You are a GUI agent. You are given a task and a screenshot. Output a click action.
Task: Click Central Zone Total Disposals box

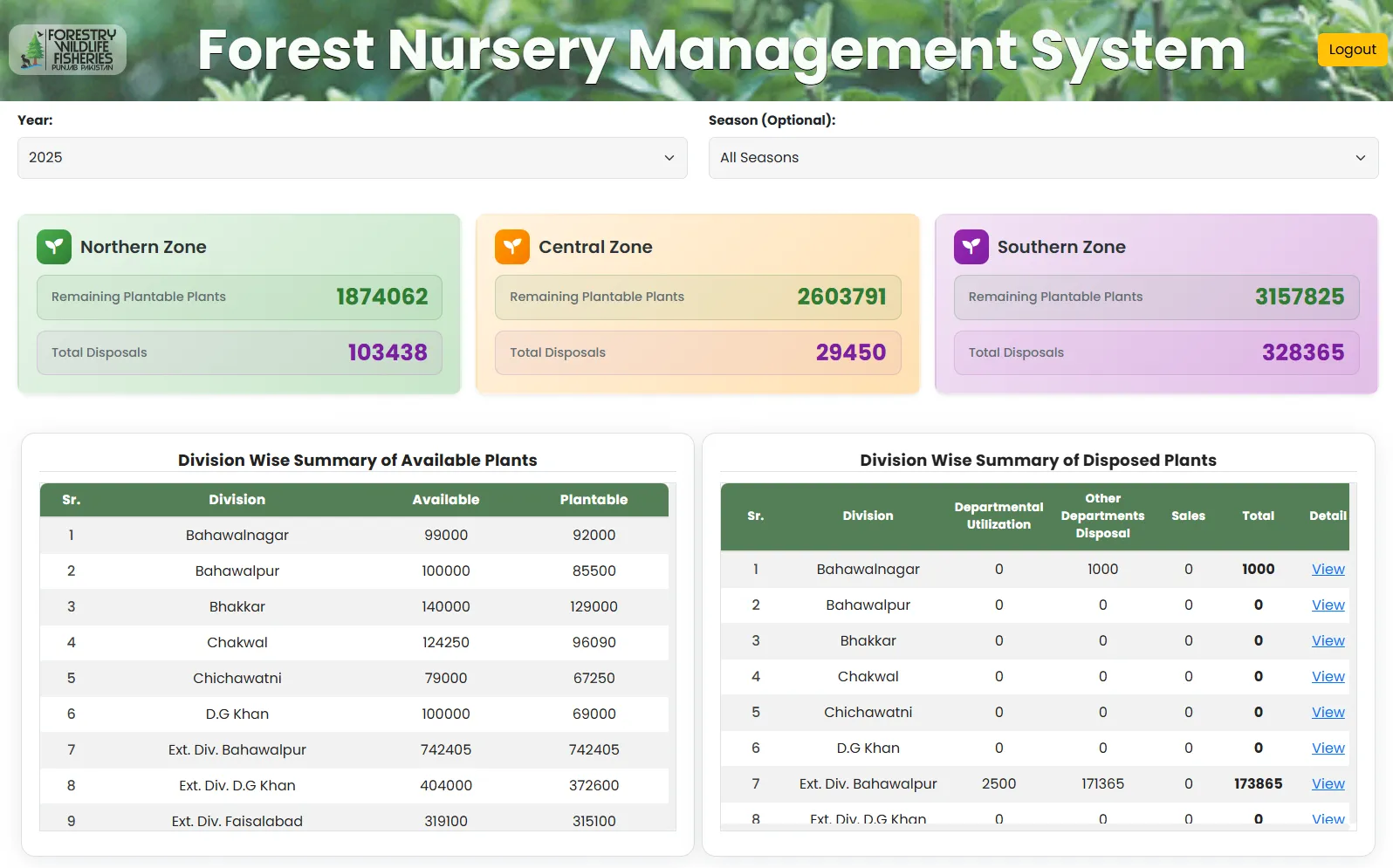(697, 353)
